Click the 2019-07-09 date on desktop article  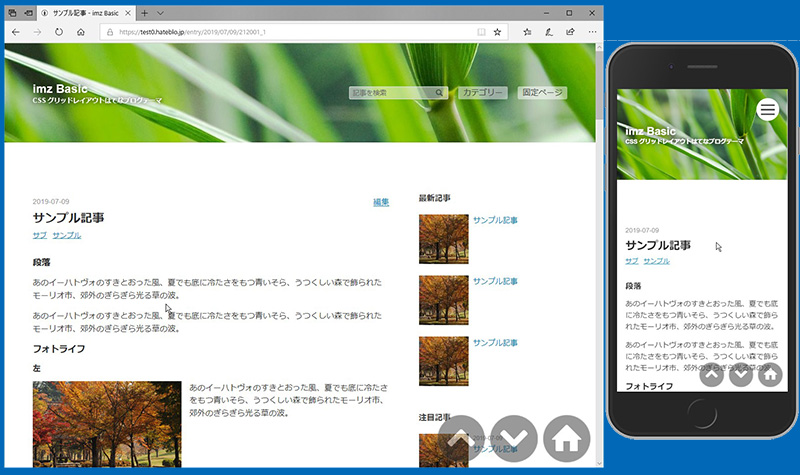point(51,202)
